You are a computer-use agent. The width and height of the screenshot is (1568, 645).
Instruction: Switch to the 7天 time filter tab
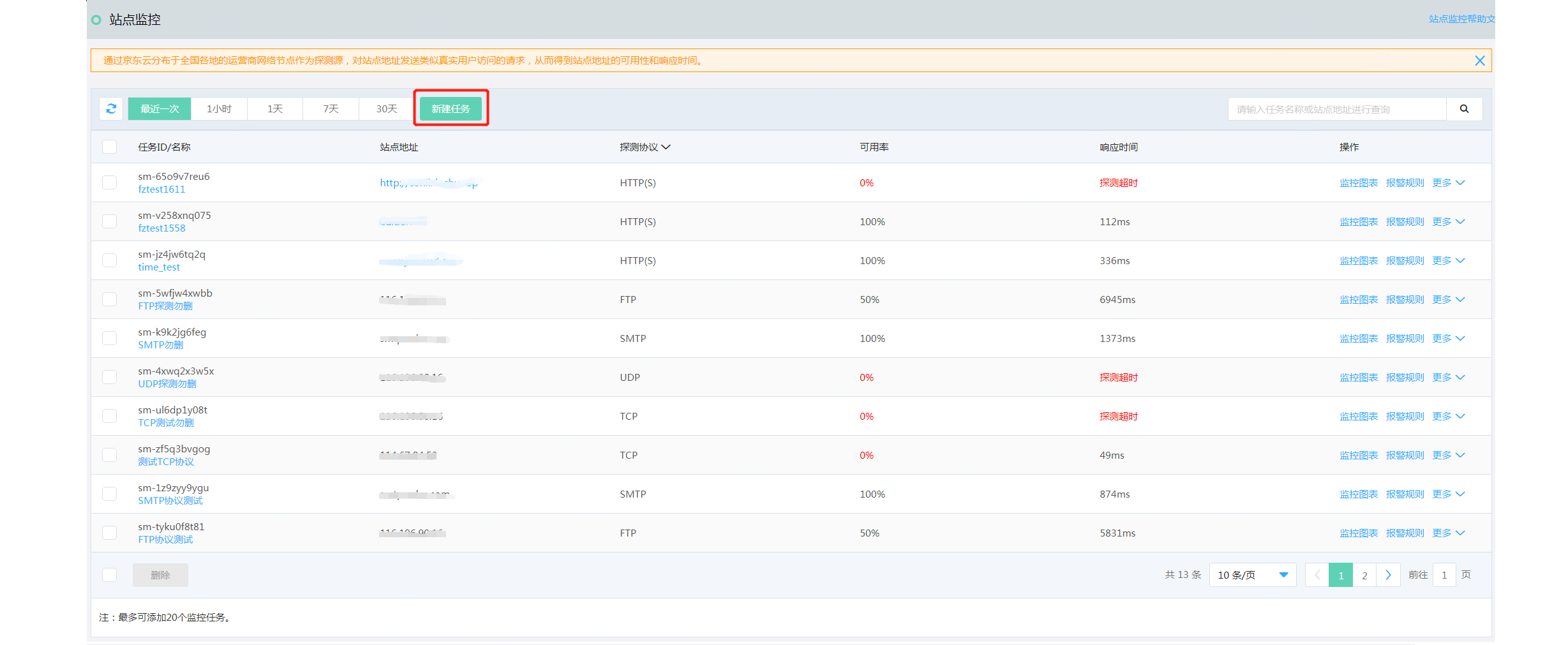pyautogui.click(x=330, y=108)
